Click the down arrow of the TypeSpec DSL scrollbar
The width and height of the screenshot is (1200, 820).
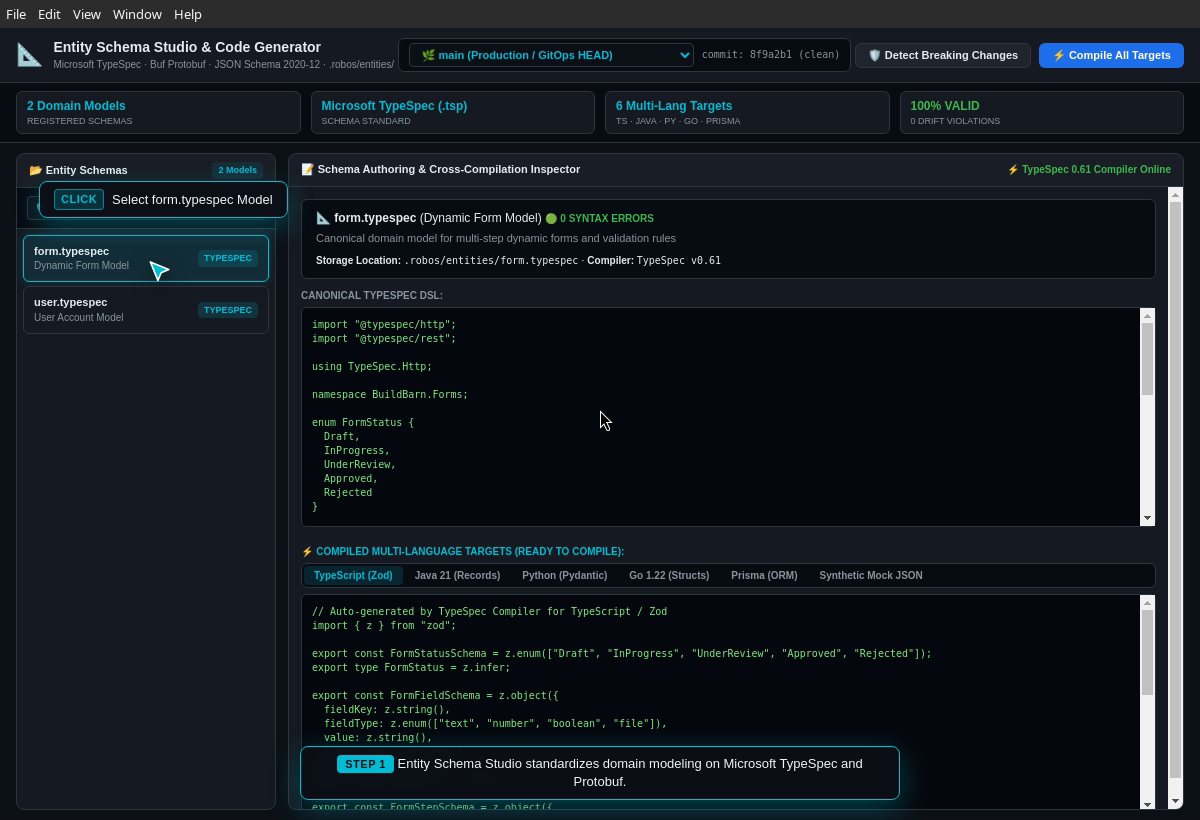tap(1147, 518)
